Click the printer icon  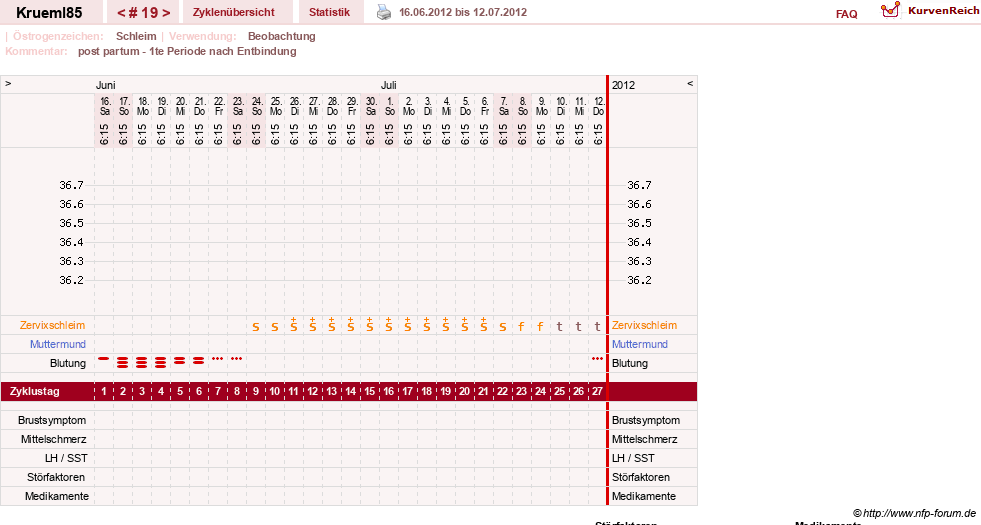coord(384,12)
